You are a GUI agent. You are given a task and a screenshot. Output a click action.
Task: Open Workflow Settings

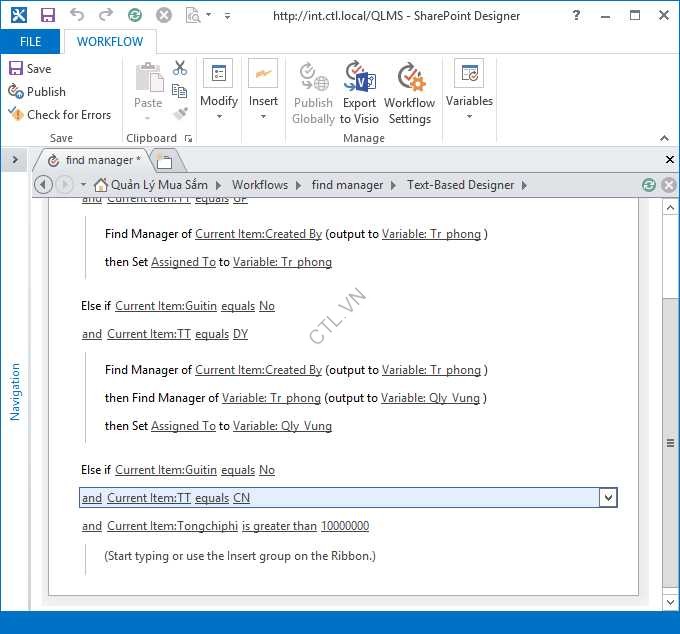[409, 92]
